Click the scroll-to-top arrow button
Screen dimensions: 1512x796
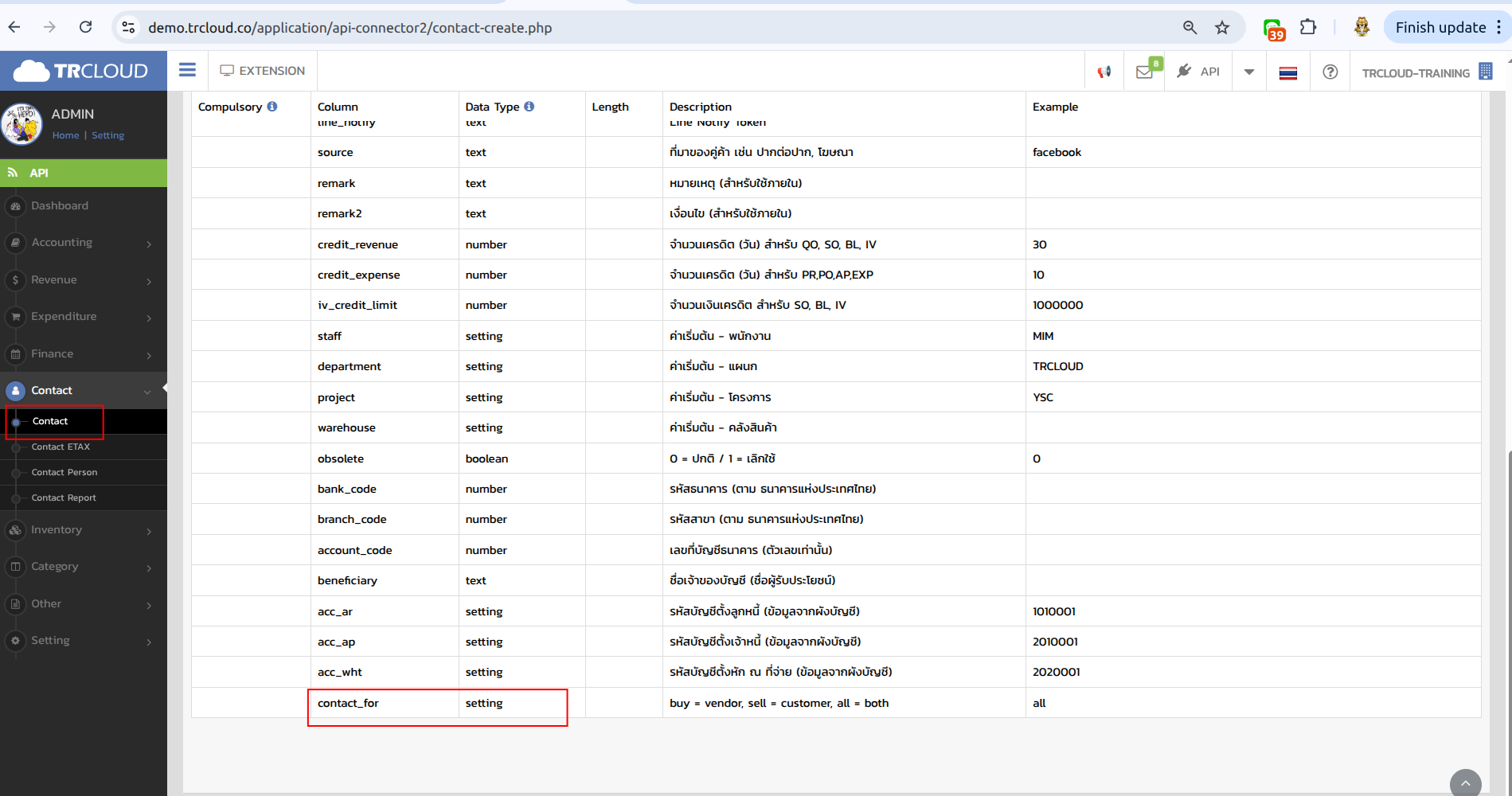1465,783
